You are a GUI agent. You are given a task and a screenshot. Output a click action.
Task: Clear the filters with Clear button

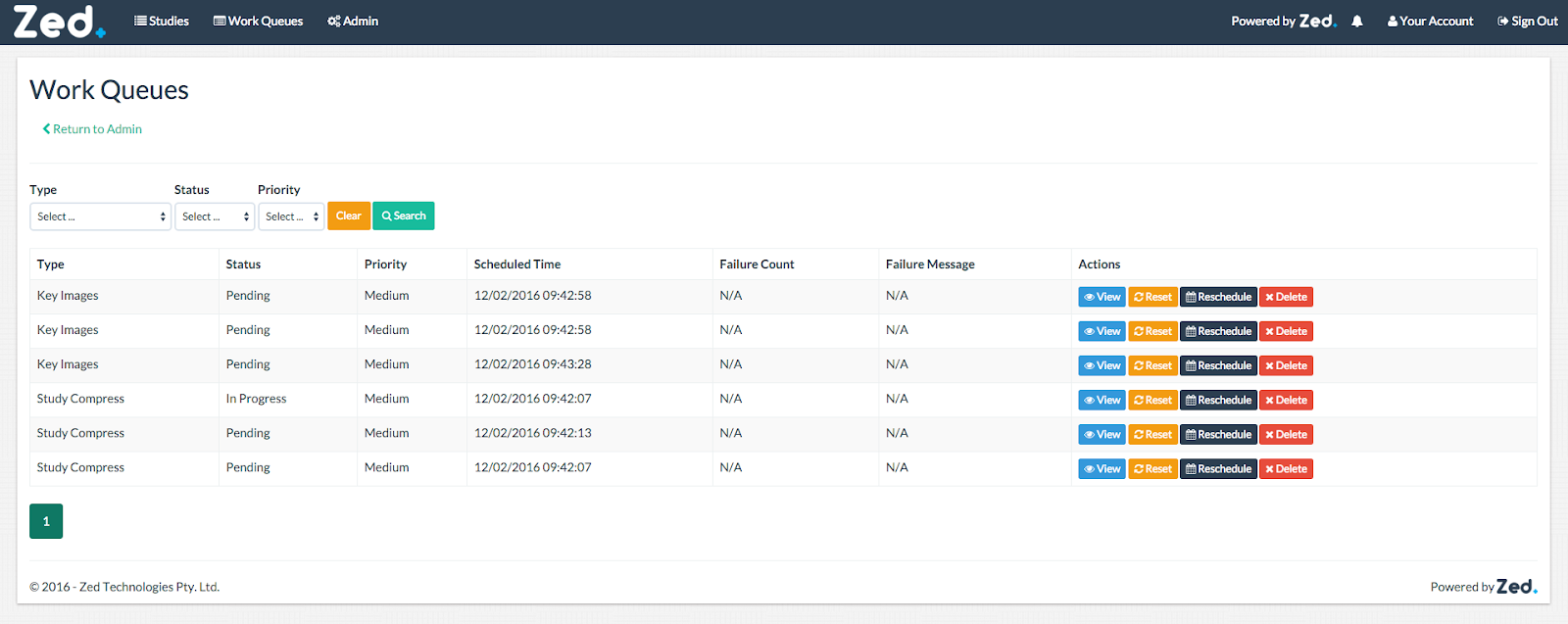(349, 216)
